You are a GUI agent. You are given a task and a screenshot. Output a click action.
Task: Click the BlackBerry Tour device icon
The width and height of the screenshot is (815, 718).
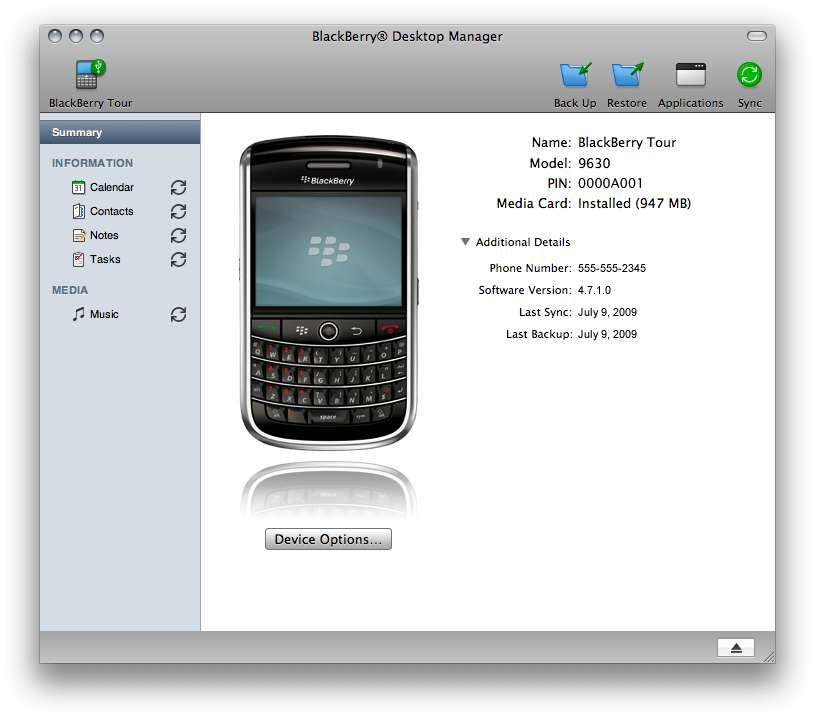[90, 75]
